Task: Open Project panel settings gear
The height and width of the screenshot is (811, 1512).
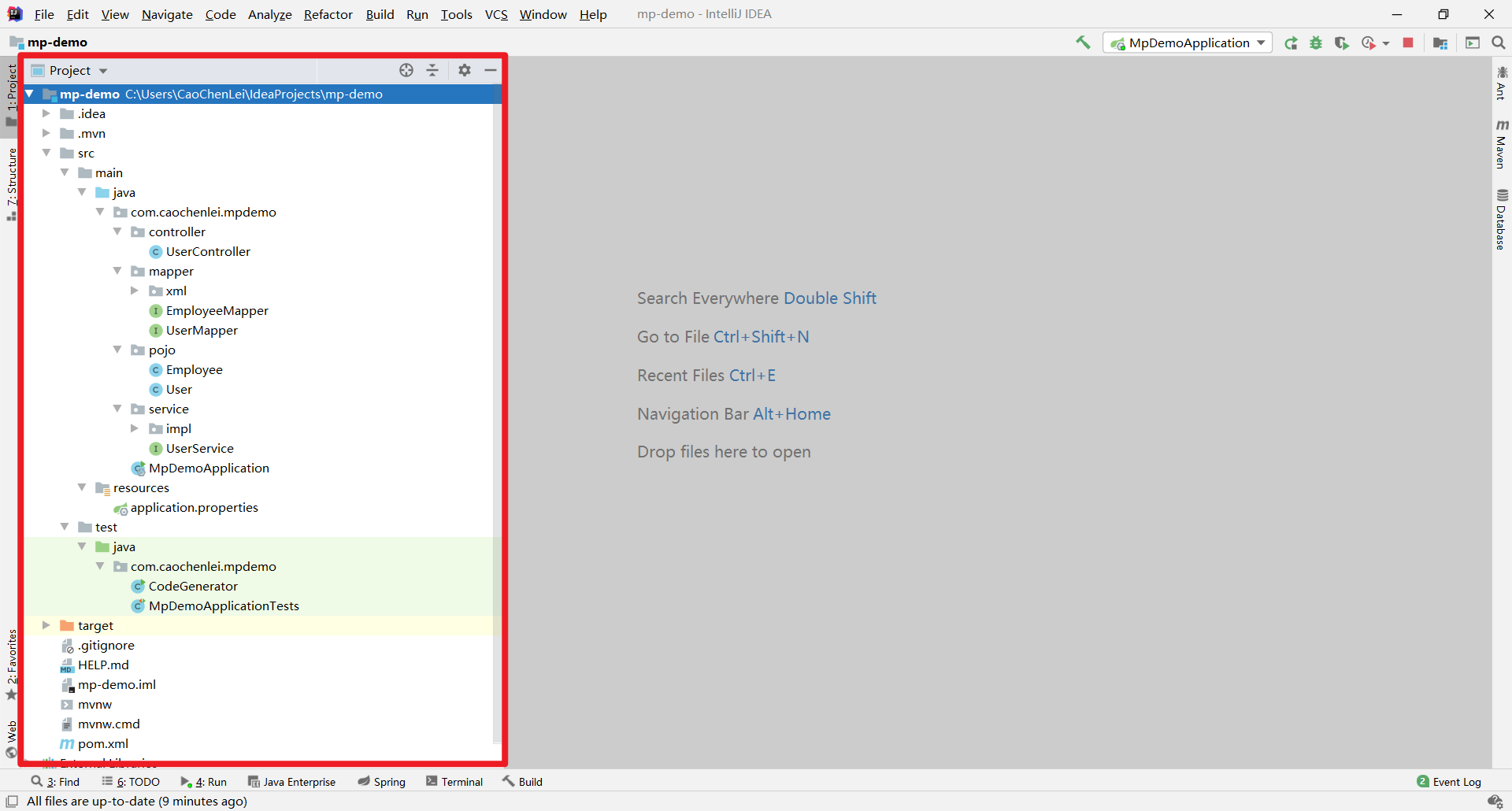Action: tap(465, 70)
